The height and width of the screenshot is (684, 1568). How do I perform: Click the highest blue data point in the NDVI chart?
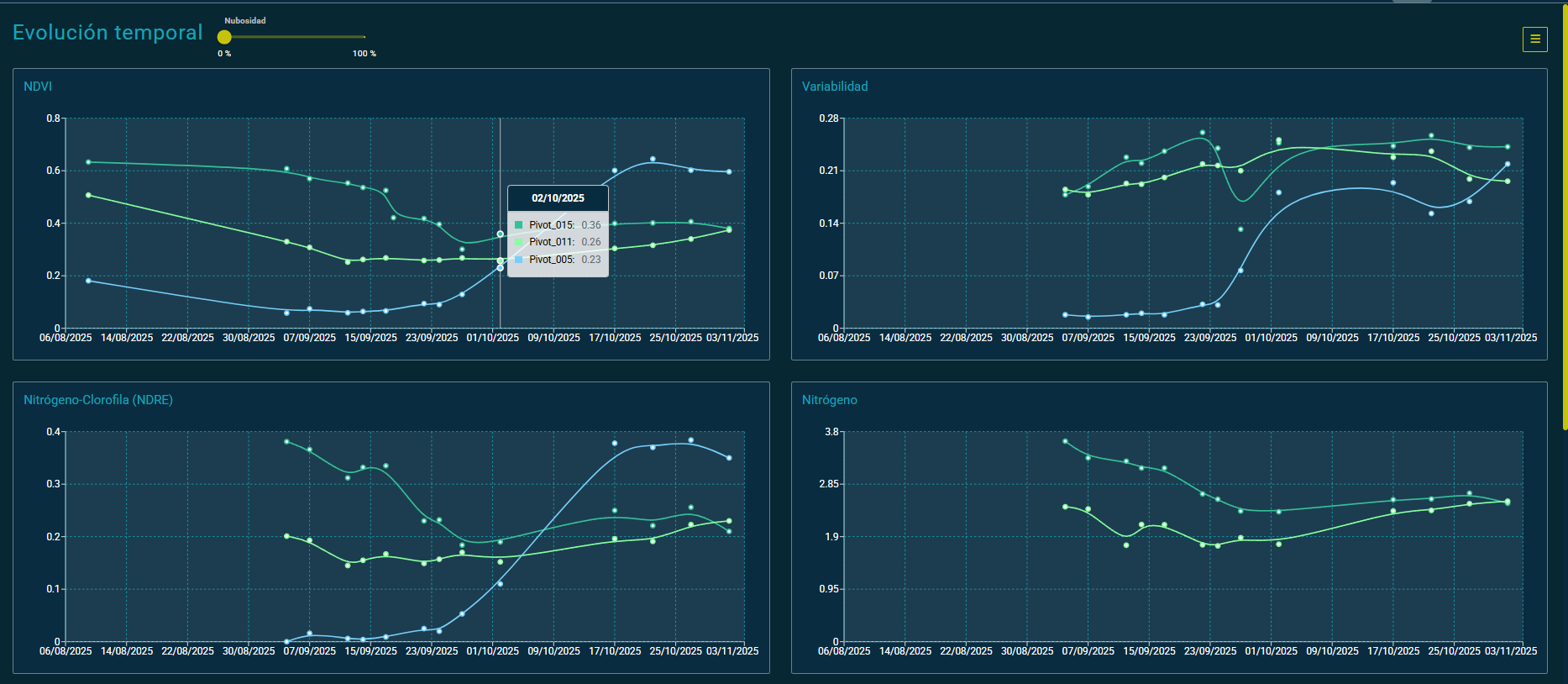(x=653, y=159)
